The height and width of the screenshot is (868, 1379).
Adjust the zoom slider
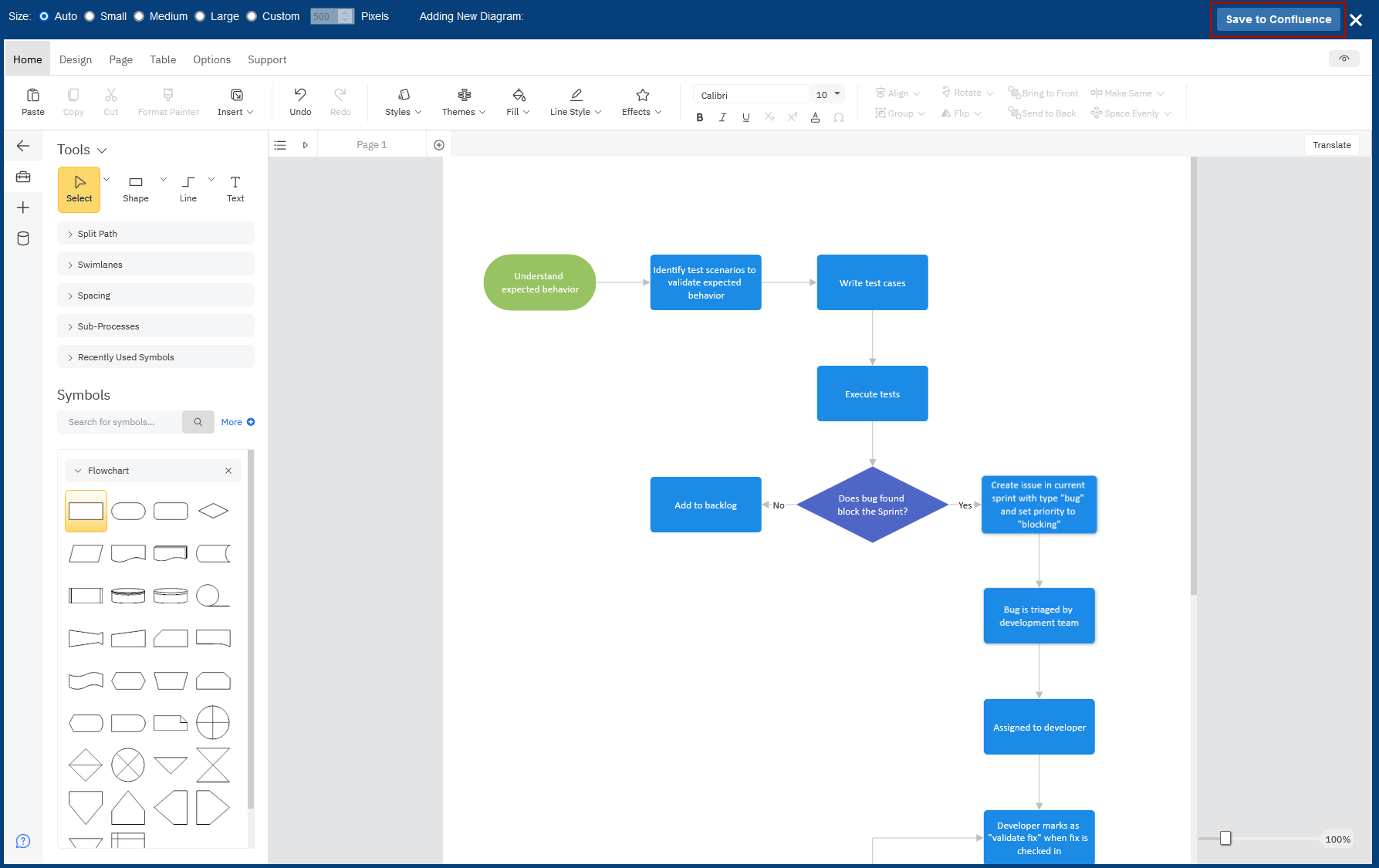(1227, 838)
